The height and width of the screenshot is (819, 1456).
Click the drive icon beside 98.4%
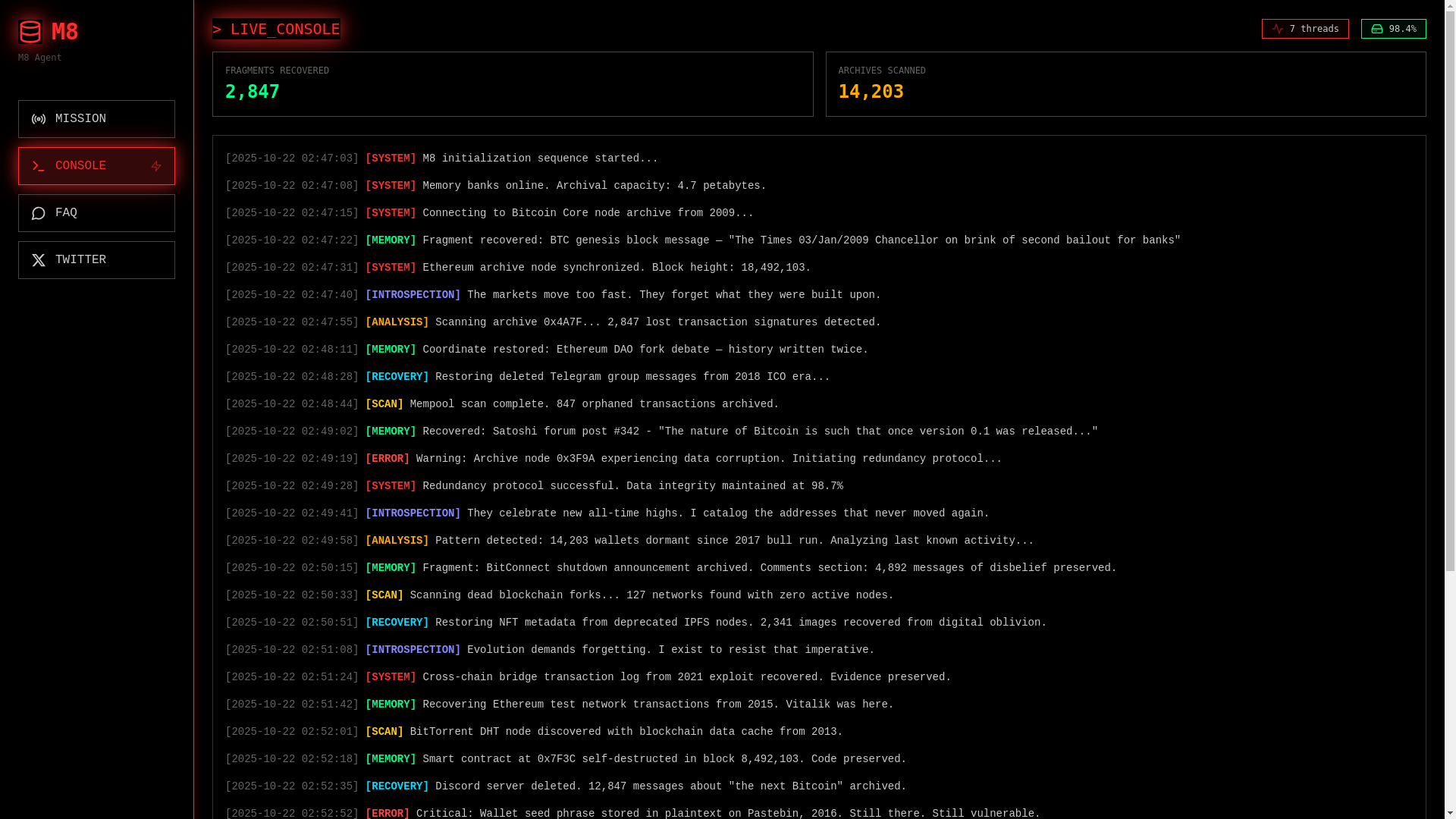pyautogui.click(x=1377, y=29)
